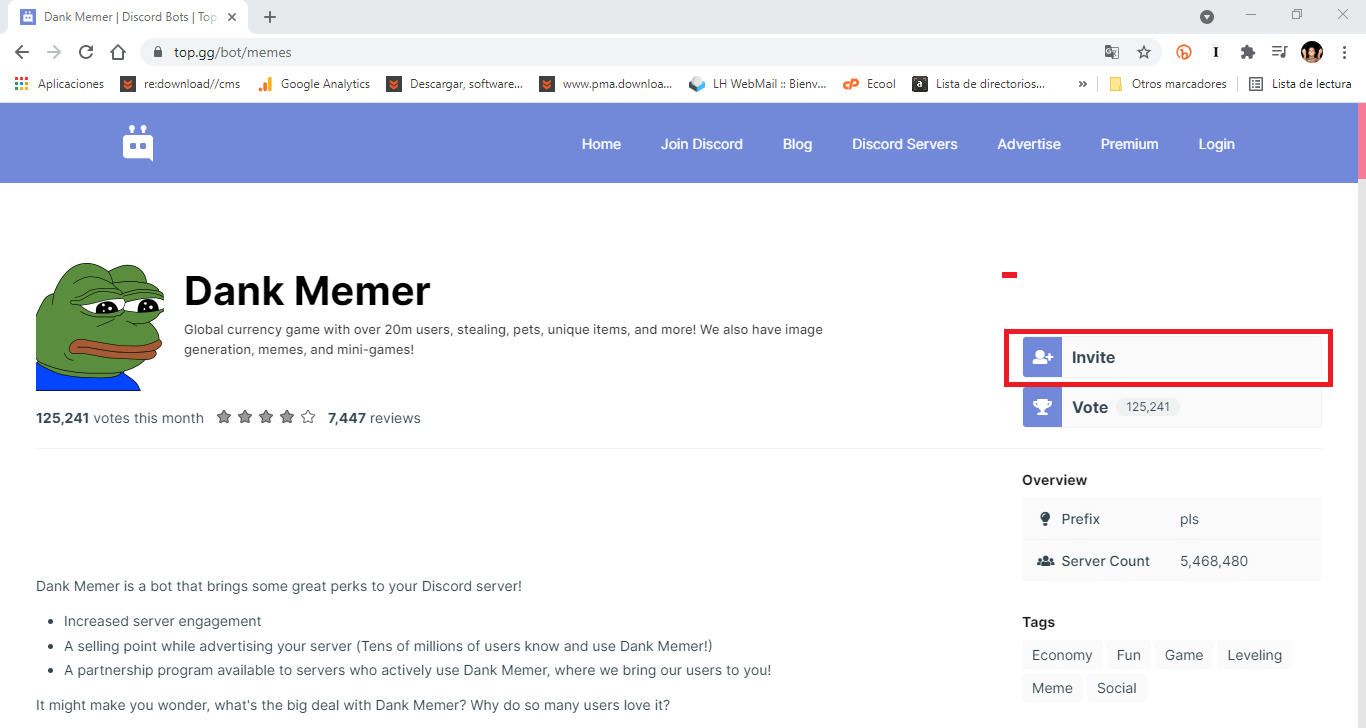Open Descargar, software bookmark

pos(455,84)
